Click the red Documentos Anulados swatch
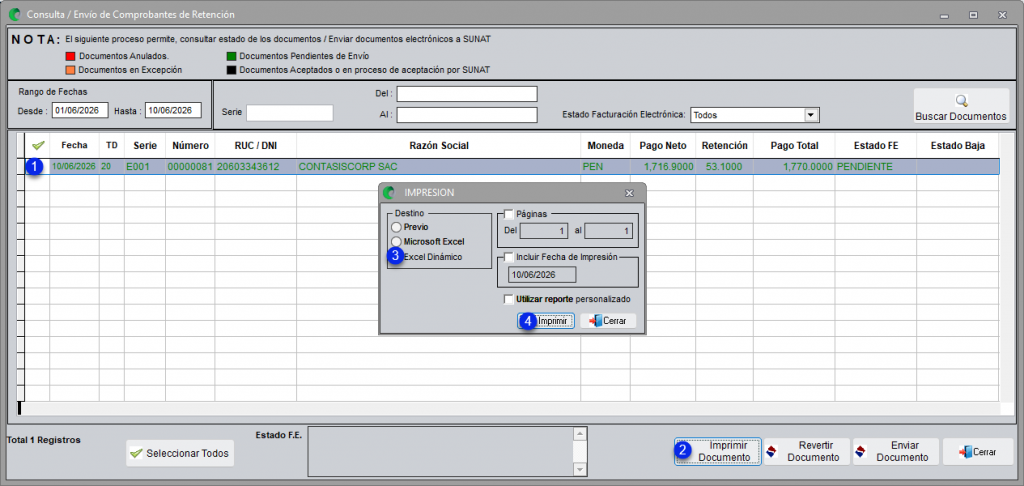Viewport: 1024px width, 486px height. pos(71,56)
